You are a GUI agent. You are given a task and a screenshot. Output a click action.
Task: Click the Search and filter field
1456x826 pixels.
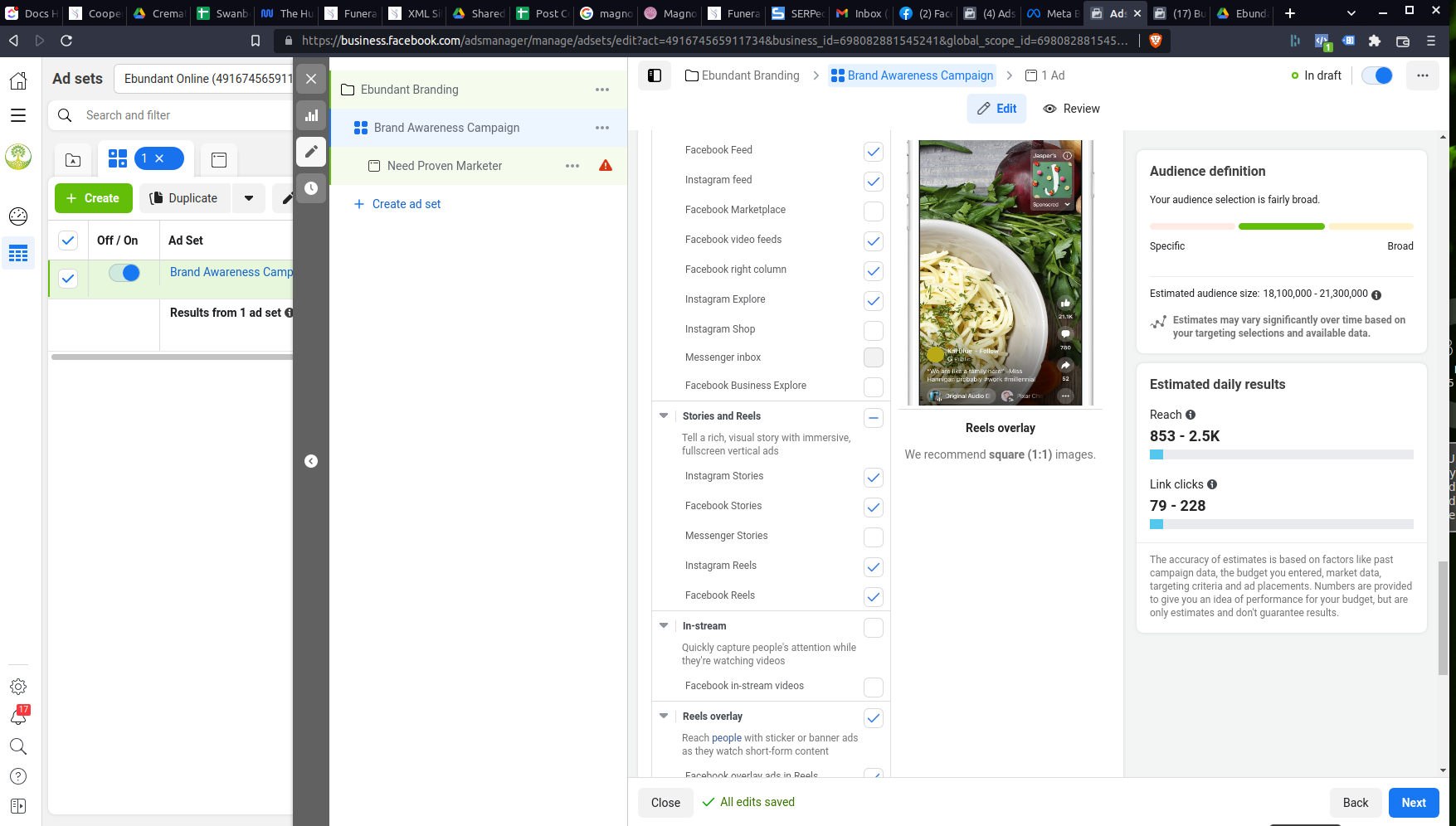tap(183, 115)
